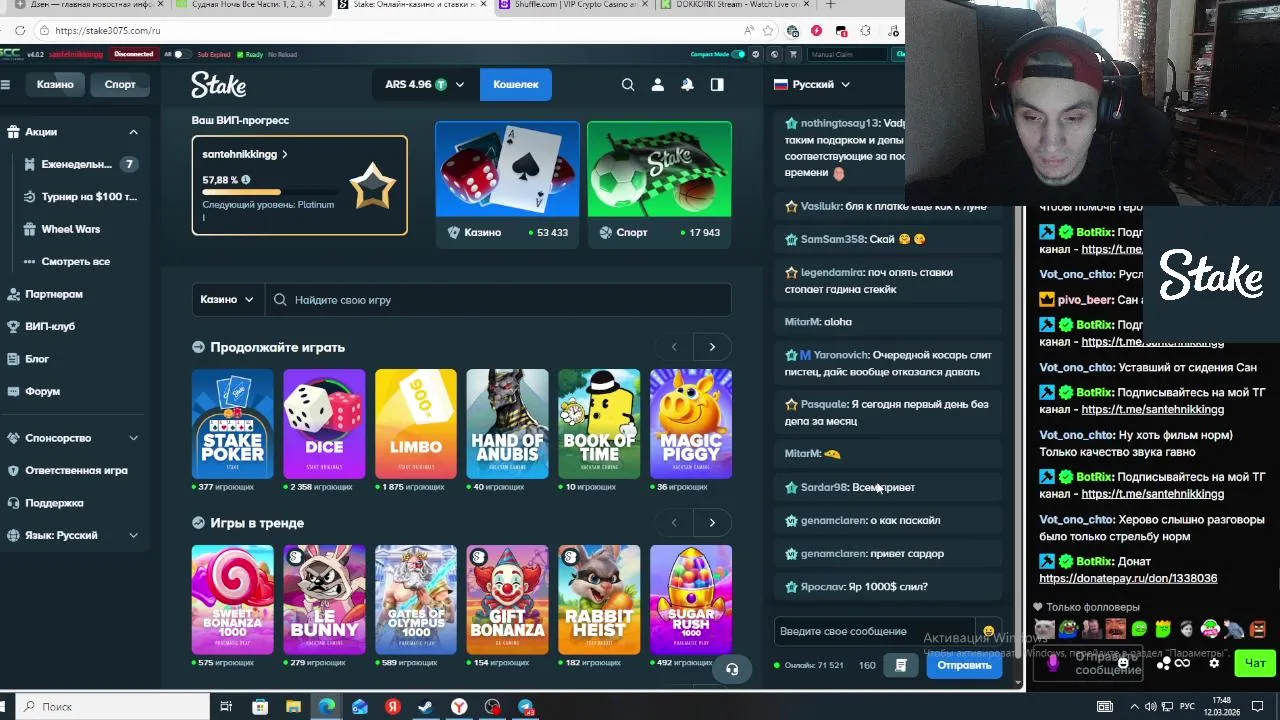Open the Форум sidebar item
Image resolution: width=1280 pixels, height=720 pixels.
43,392
